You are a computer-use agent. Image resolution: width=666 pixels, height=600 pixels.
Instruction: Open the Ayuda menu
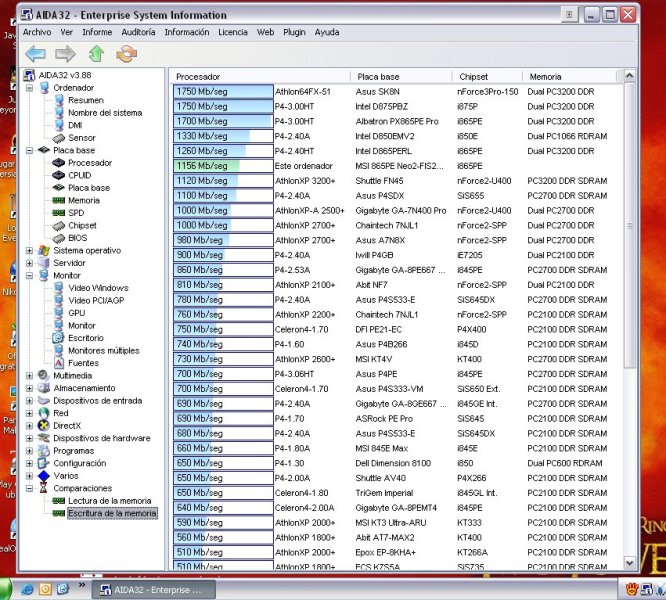pos(327,32)
